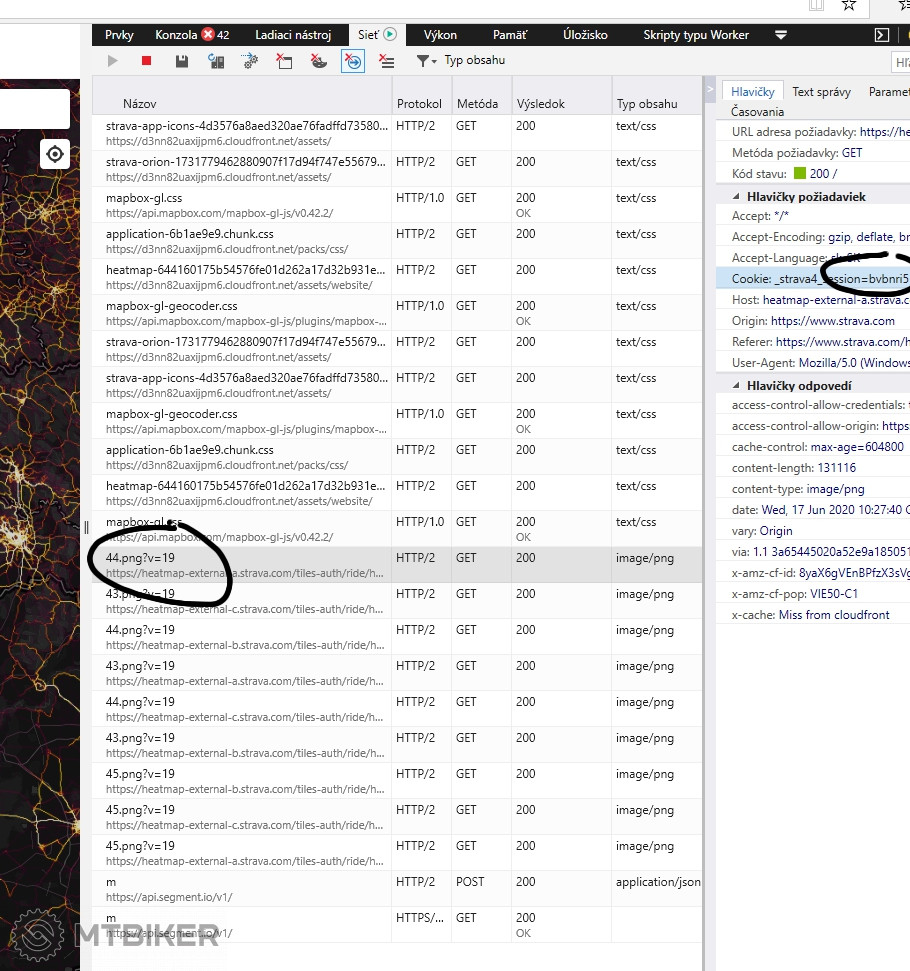Open the Typ obsahu filter dropdown
The height and width of the screenshot is (971, 910).
(461, 61)
